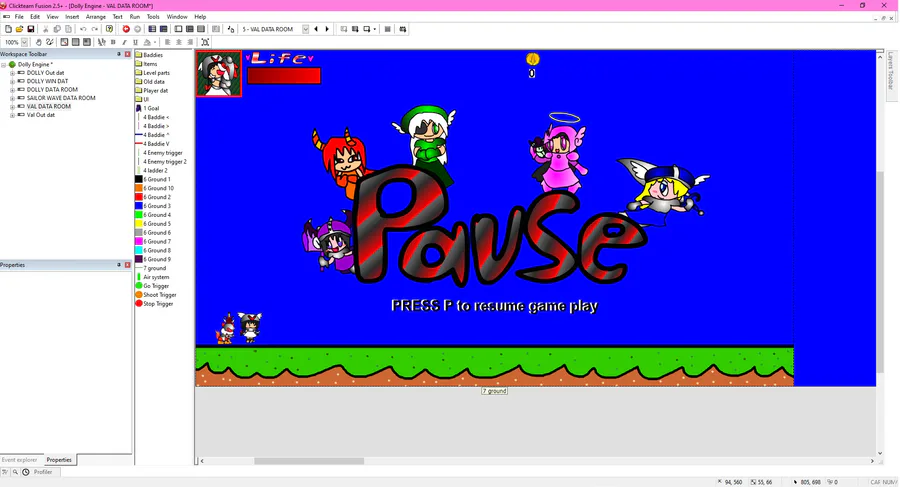The height and width of the screenshot is (487, 900).
Task: Open the Tools menu
Action: [x=153, y=17]
